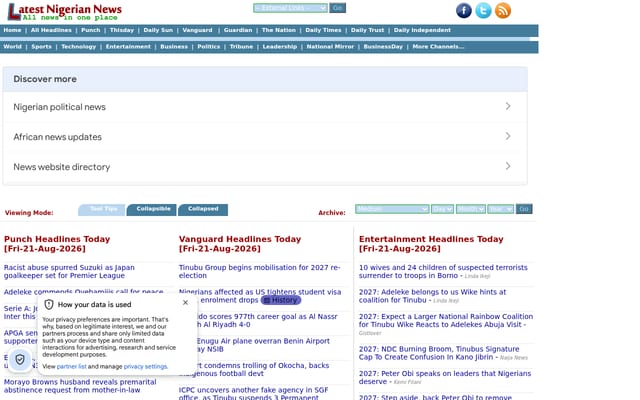Viewport: 640px width, 400px height.
Task: Open the partner list link
Action: [x=71, y=367]
